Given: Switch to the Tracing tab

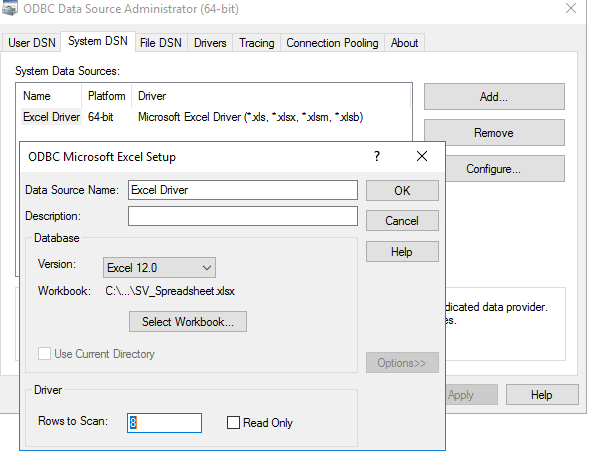Looking at the screenshot, I should point(257,43).
